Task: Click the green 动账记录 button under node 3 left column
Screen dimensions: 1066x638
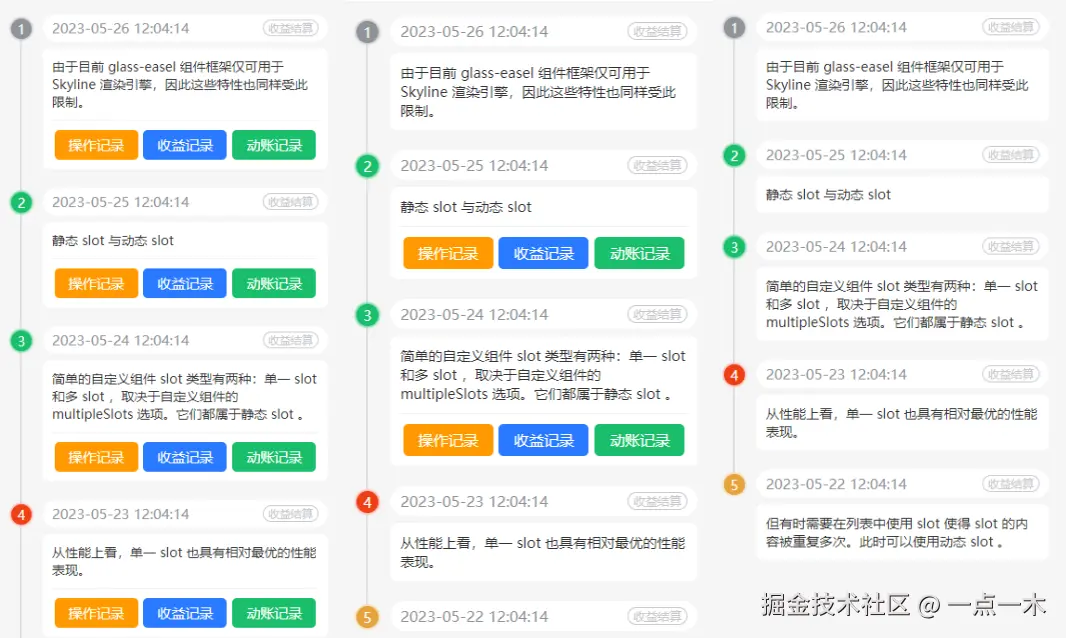Action: (x=272, y=457)
